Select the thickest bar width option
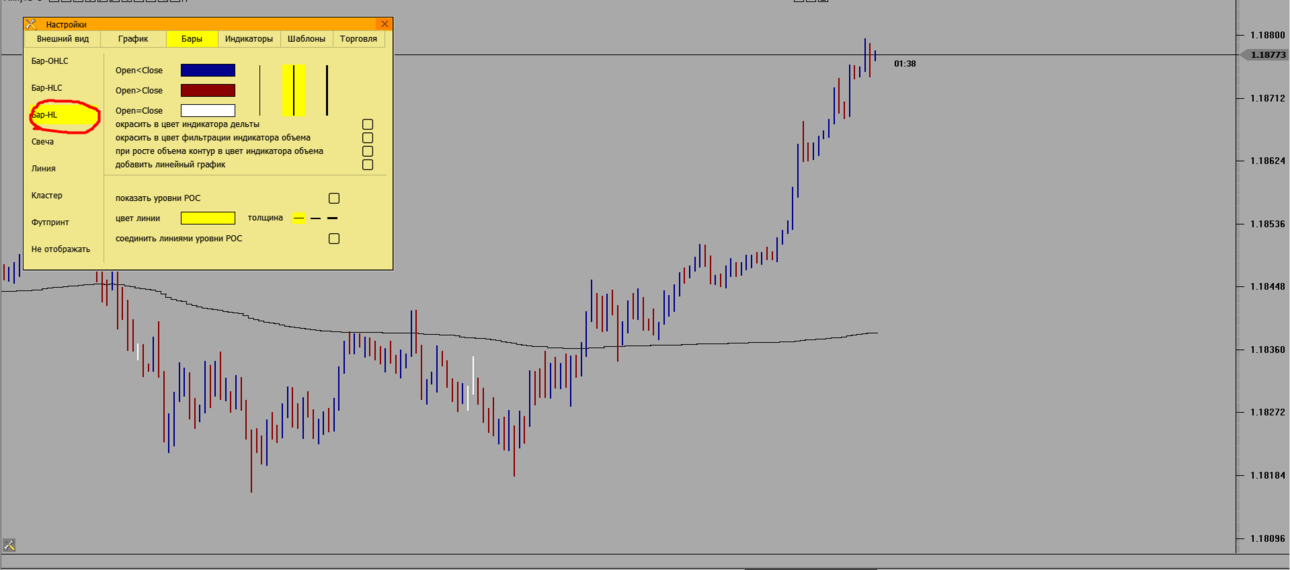The height and width of the screenshot is (570, 1290). (x=327, y=90)
